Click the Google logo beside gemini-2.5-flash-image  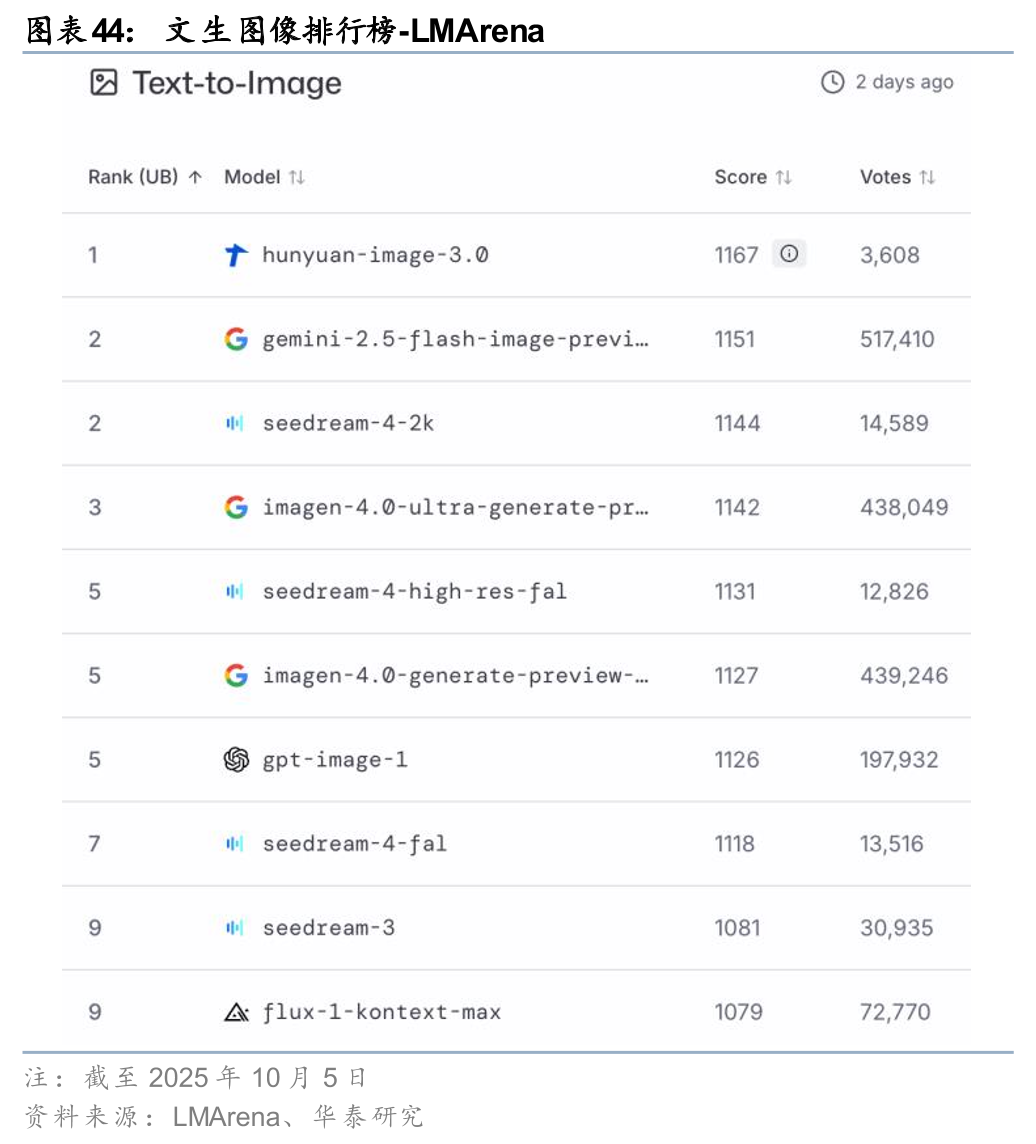coord(236,339)
